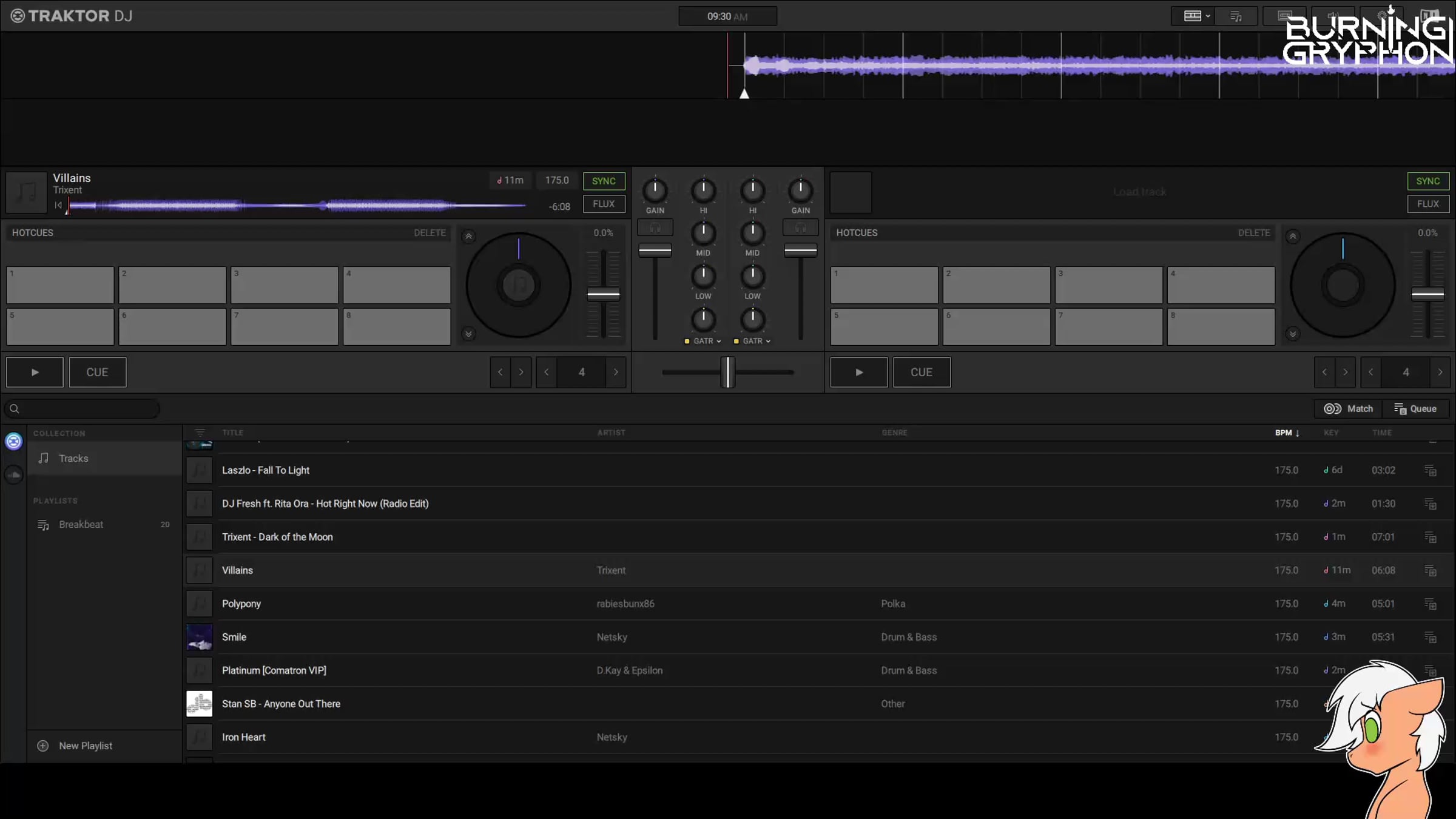Viewport: 1456px width, 819px height.
Task: Jump forward on right deck beatjump arrow
Action: [1346, 372]
